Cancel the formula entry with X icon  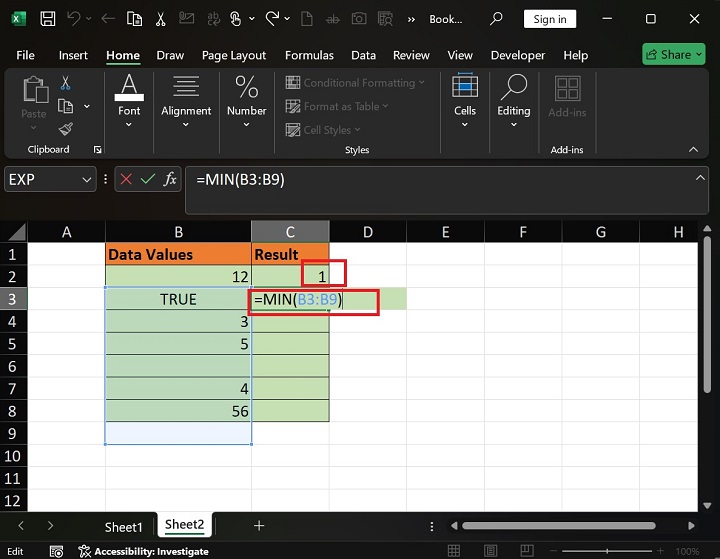(x=126, y=179)
